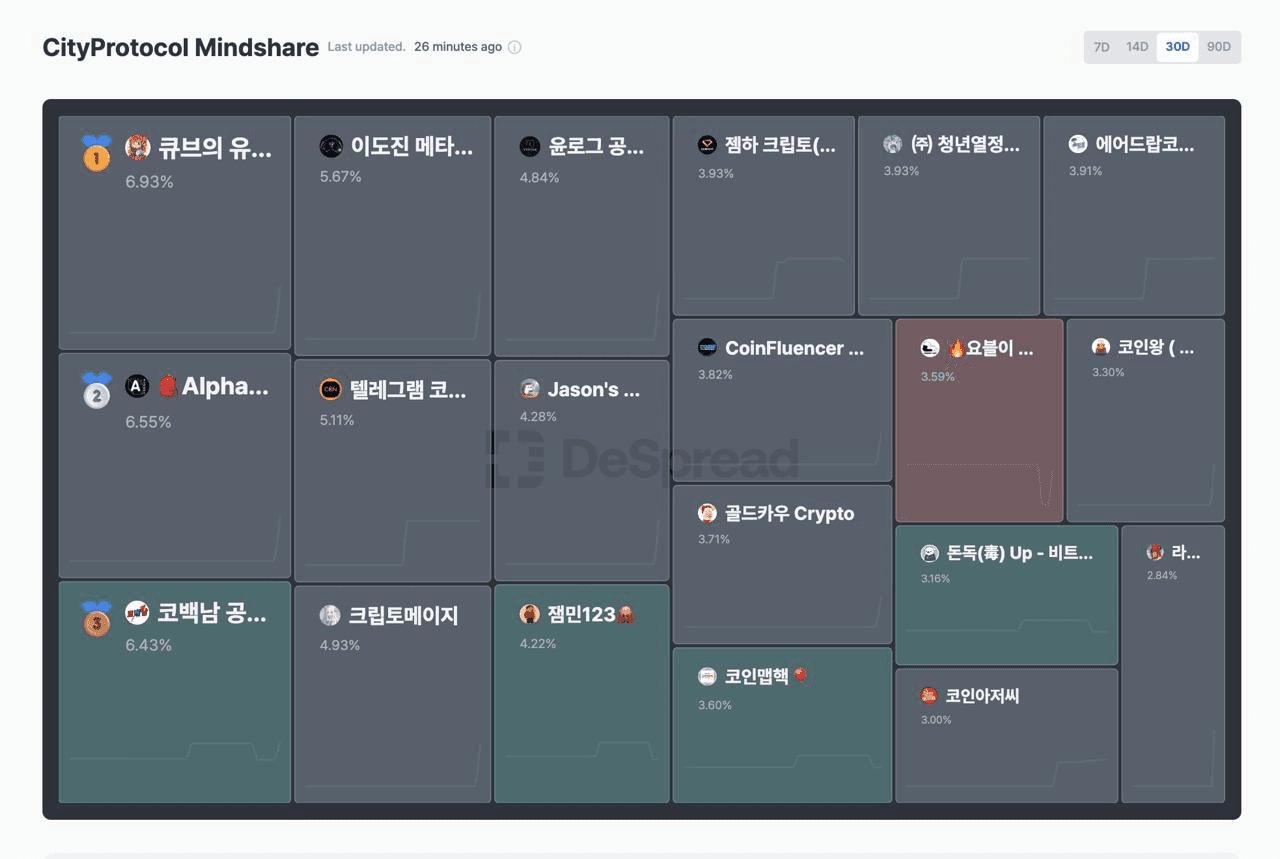Select the 30D time range tab

1177,47
